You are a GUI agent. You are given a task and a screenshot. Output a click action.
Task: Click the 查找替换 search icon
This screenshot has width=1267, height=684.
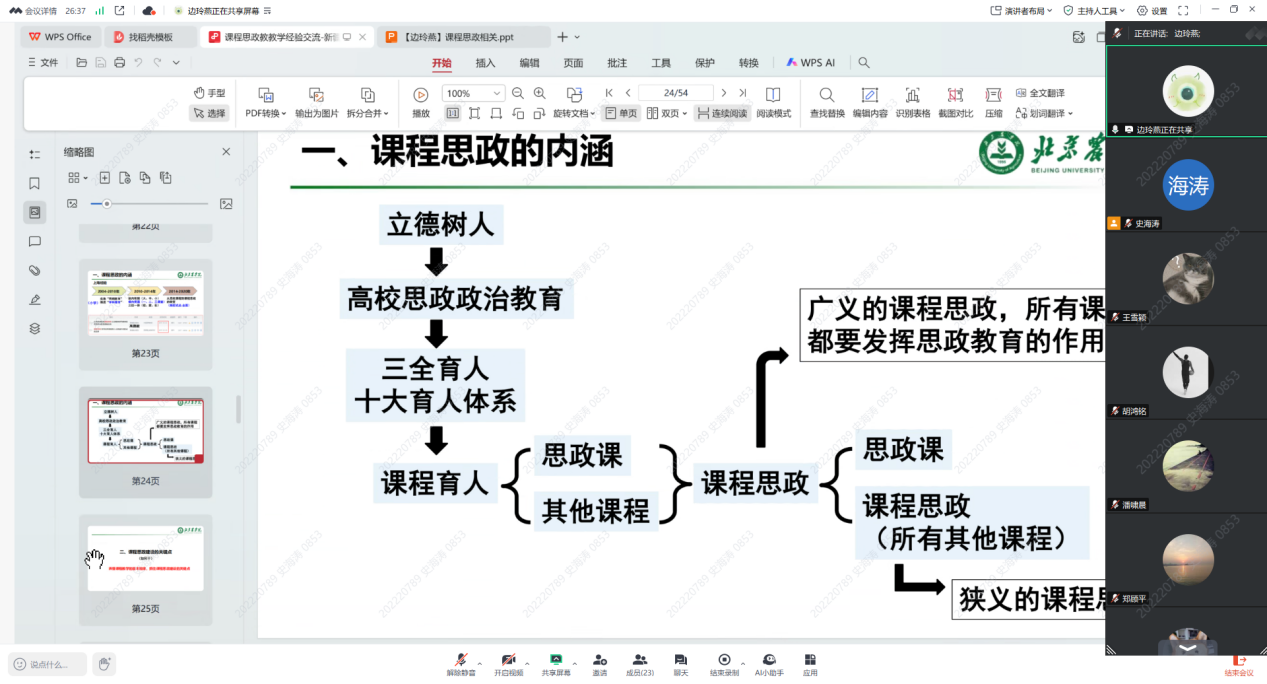826,95
